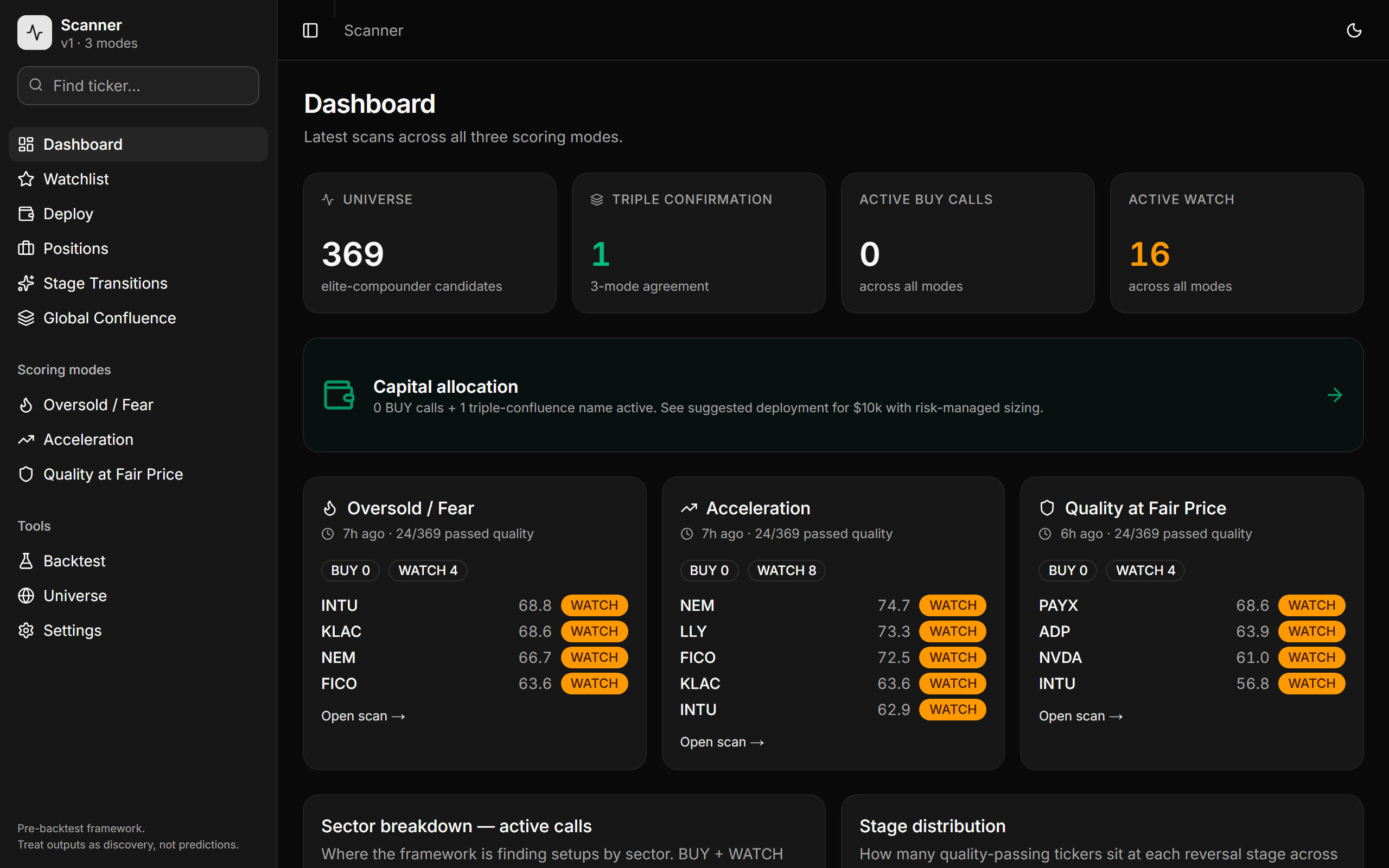This screenshot has width=1389, height=868.
Task: Select Acceleration scoring mode in sidebar
Action: tap(138, 439)
